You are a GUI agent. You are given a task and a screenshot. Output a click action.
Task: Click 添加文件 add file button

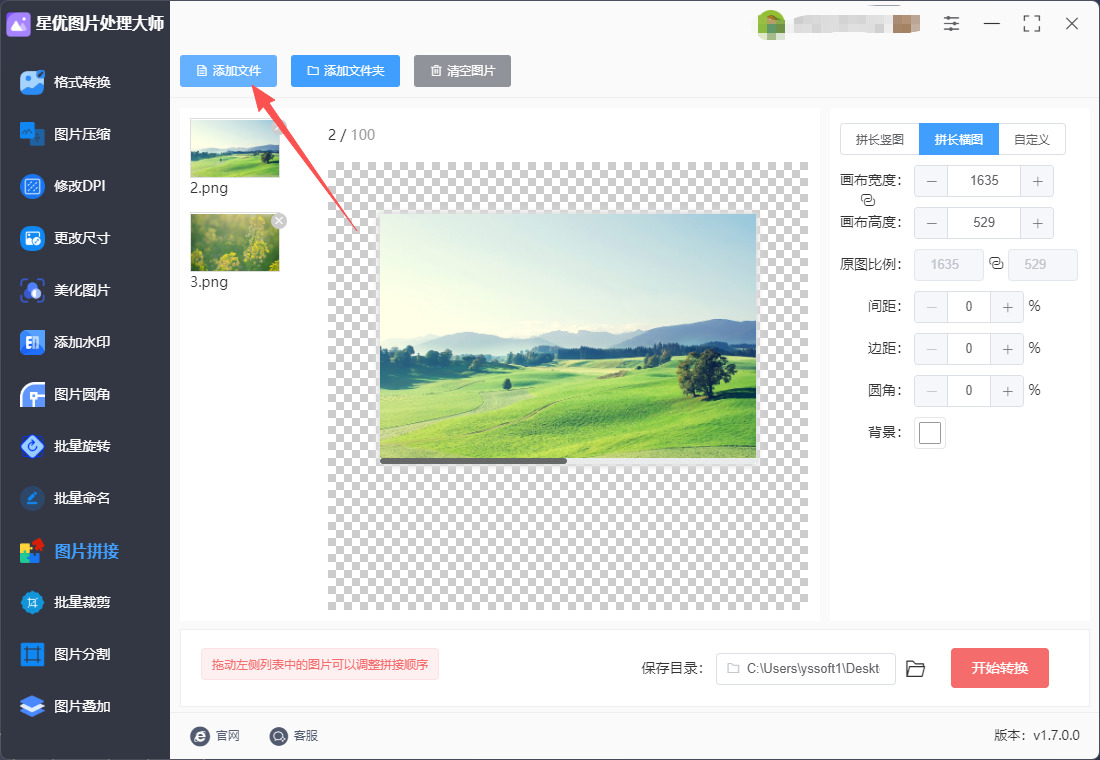click(x=228, y=71)
